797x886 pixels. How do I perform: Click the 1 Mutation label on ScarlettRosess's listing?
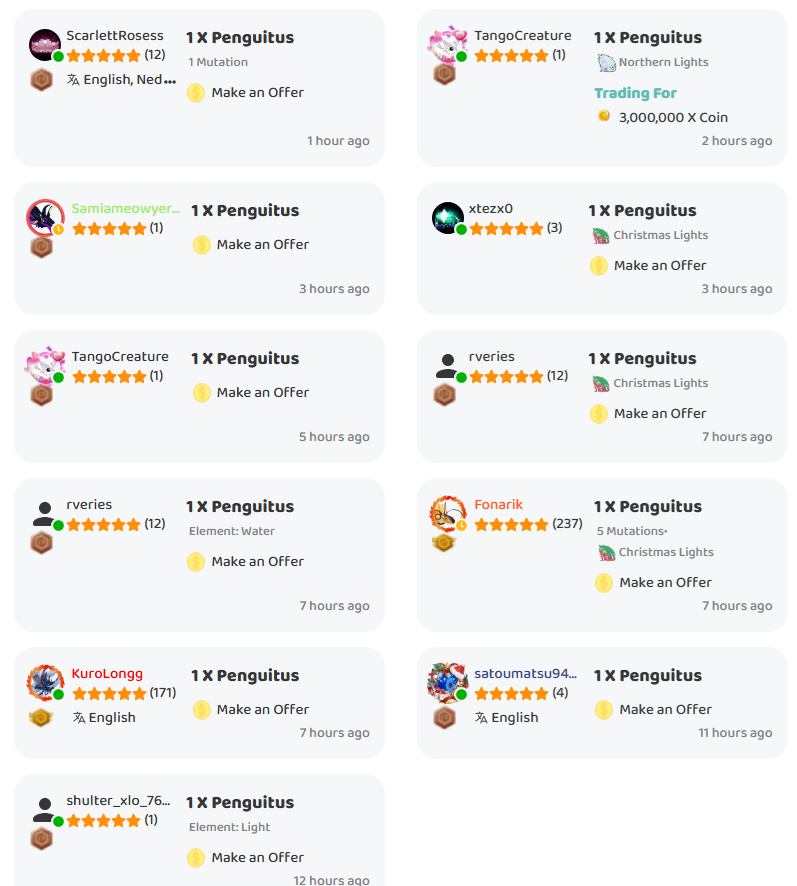tap(218, 63)
